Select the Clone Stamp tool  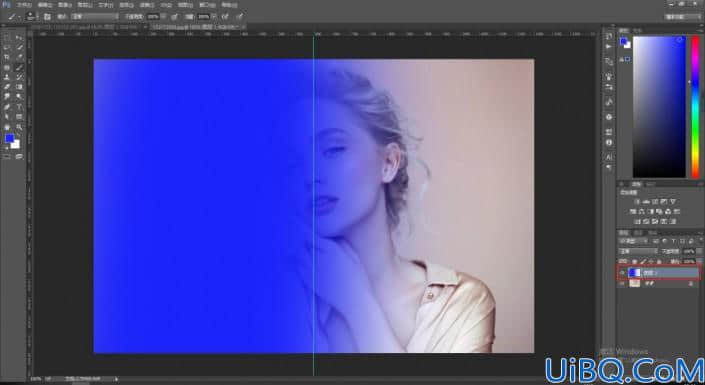click(7, 77)
